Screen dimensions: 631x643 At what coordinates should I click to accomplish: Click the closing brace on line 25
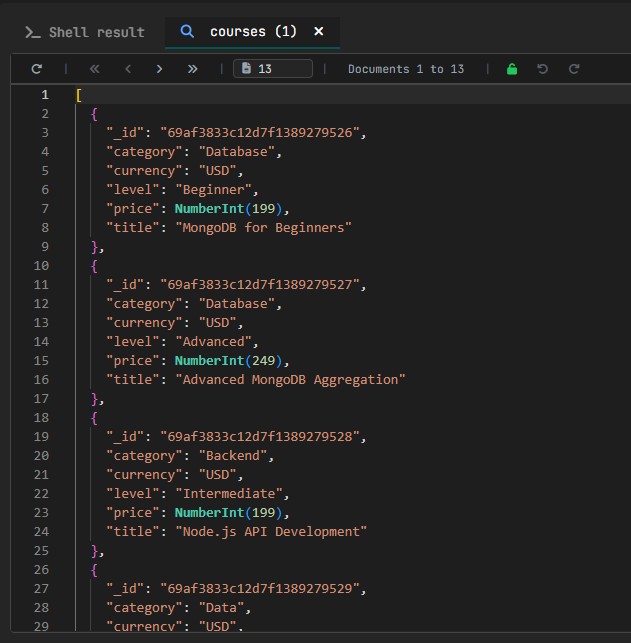click(95, 551)
